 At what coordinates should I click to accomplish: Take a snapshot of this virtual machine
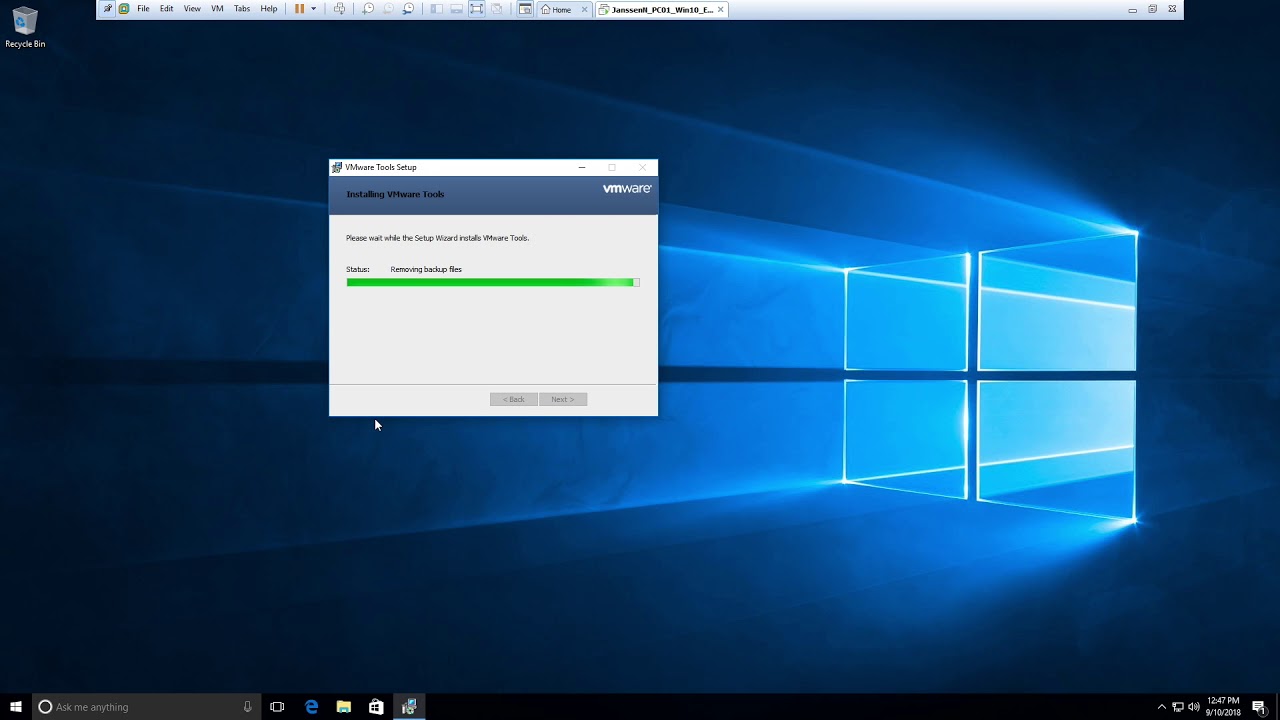pos(368,9)
